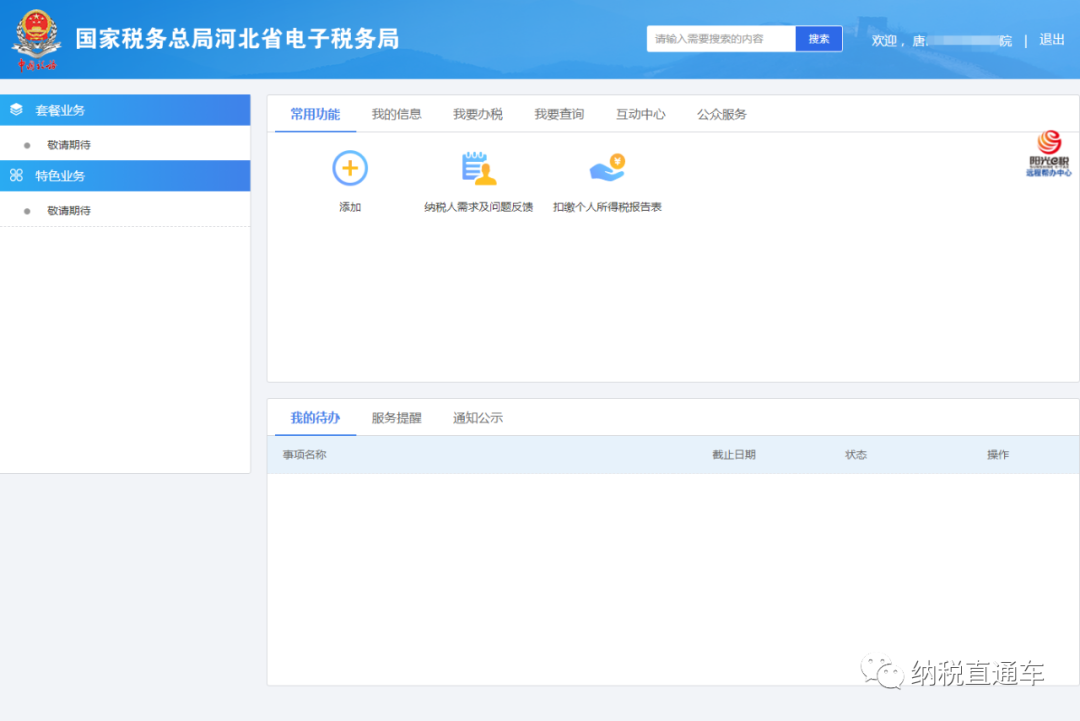Screen dimensions: 1080x721
Task: Select the 互动中心 tab
Action: pyautogui.click(x=640, y=114)
